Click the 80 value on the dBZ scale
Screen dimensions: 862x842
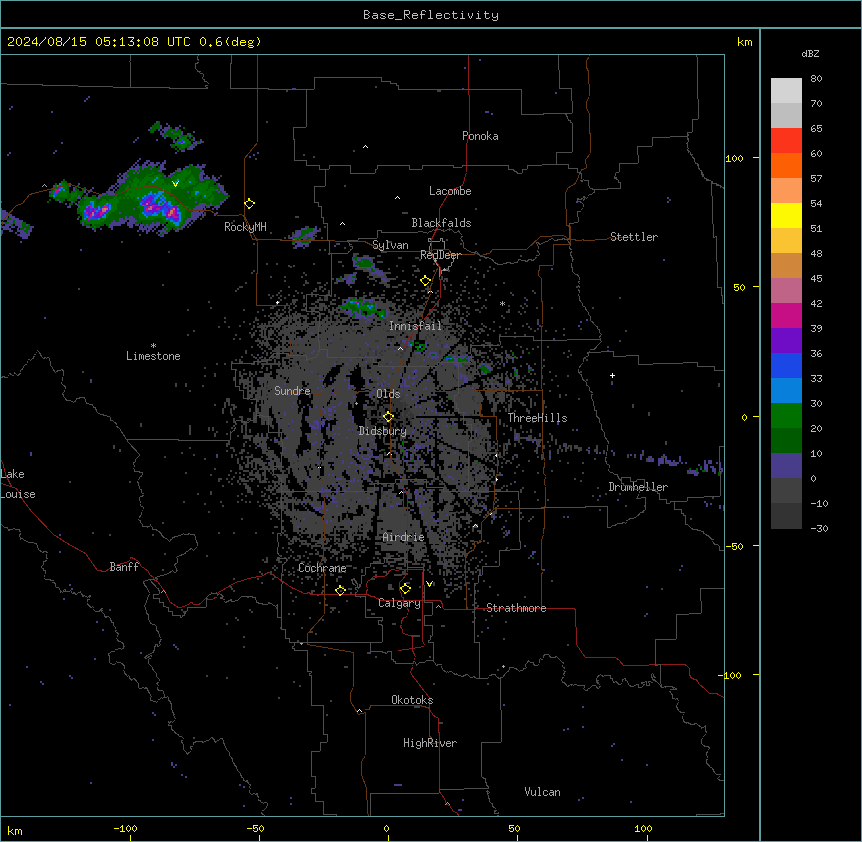(816, 79)
